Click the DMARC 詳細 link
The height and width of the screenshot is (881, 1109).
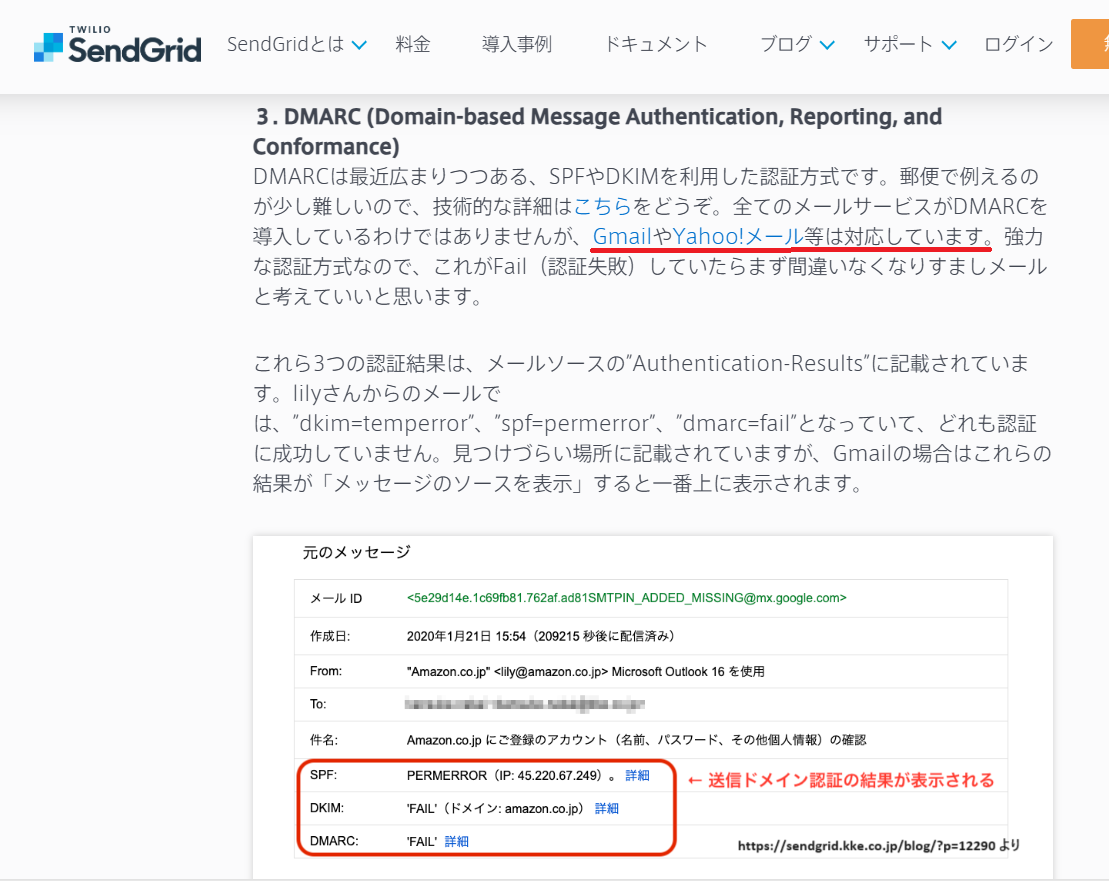pos(457,841)
